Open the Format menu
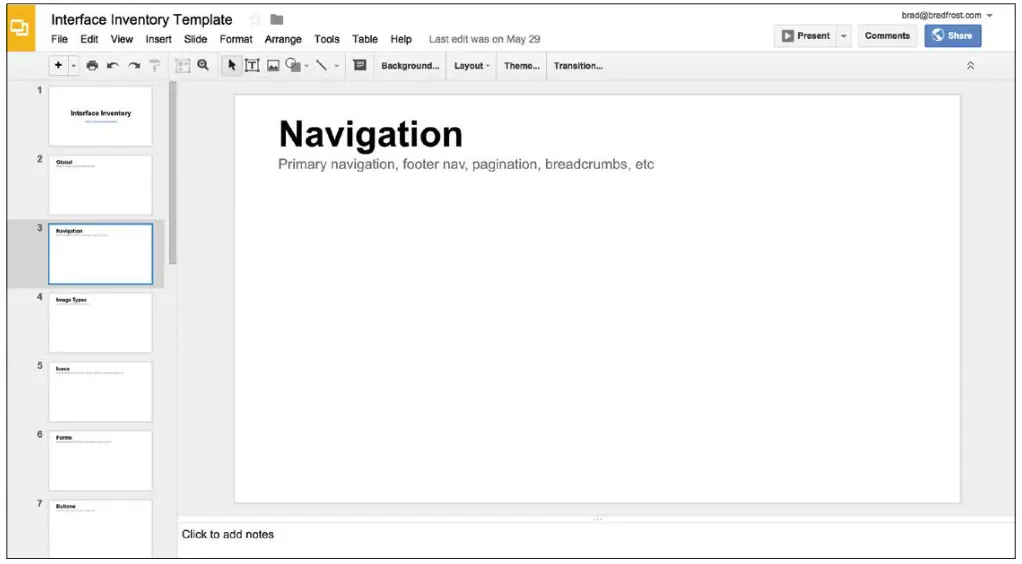The width and height of the screenshot is (1022, 564). (x=236, y=39)
